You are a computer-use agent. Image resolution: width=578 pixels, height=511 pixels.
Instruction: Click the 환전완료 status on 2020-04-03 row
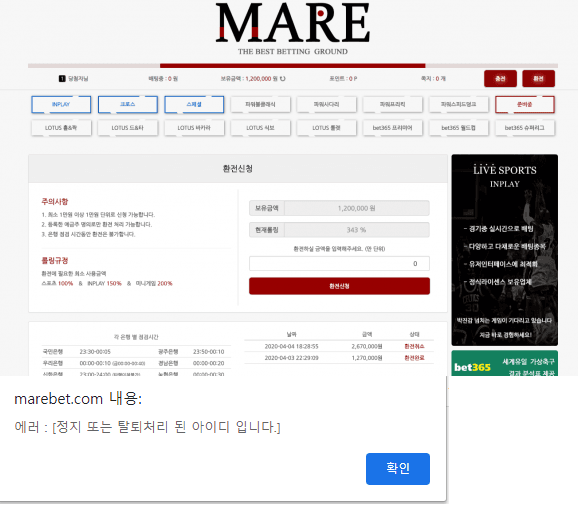pos(414,358)
